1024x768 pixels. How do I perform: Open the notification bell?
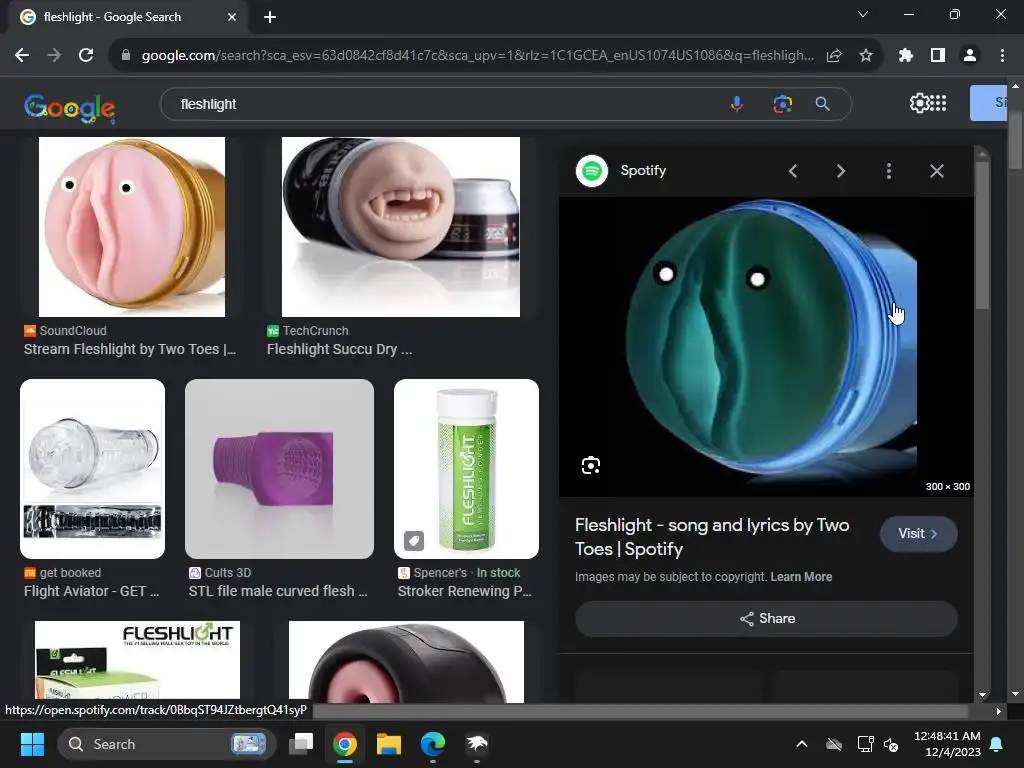997,744
